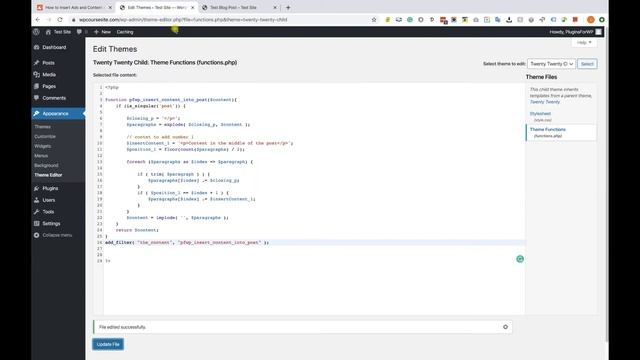The height and width of the screenshot is (360, 640).
Task: Open Background submenu item
Action: (46, 165)
